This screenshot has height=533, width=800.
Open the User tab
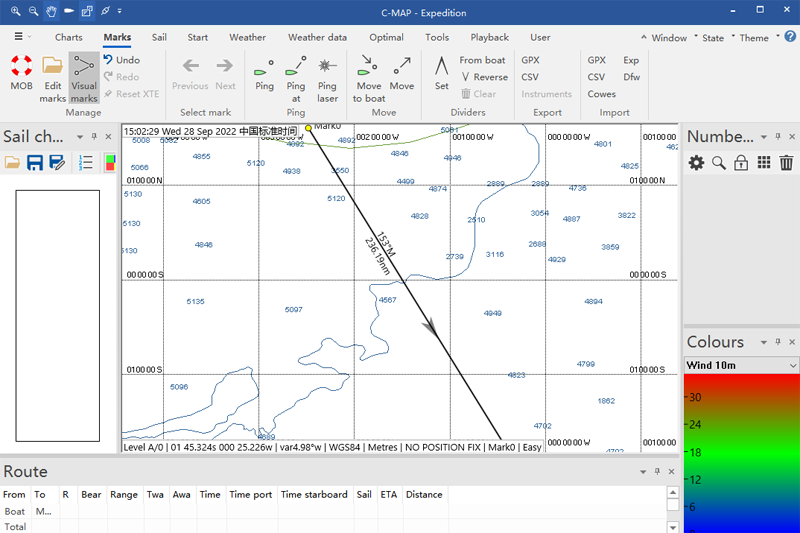[540, 37]
